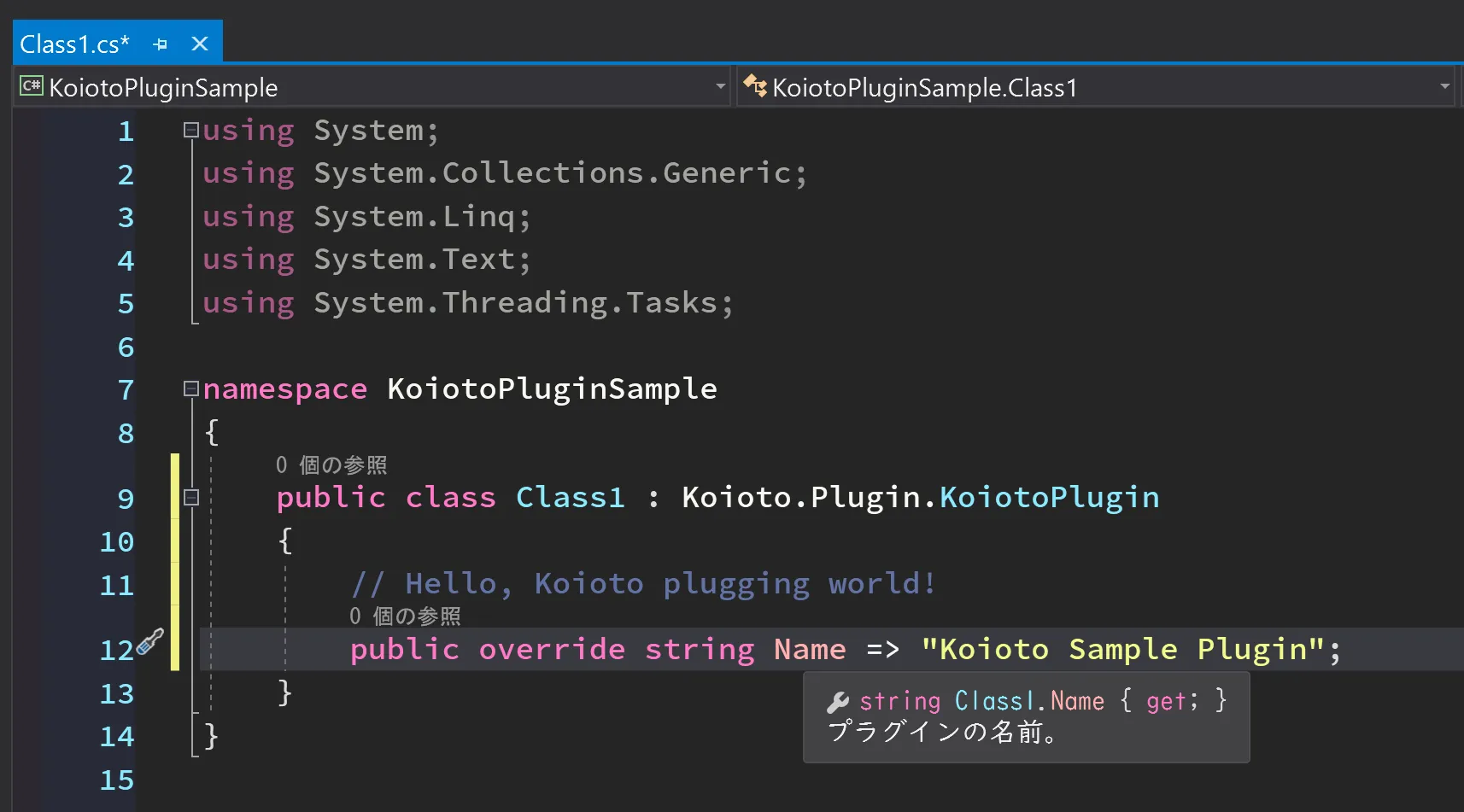Click the KoiotoPlugin base class name
This screenshot has width=1464, height=812.
click(x=1049, y=497)
